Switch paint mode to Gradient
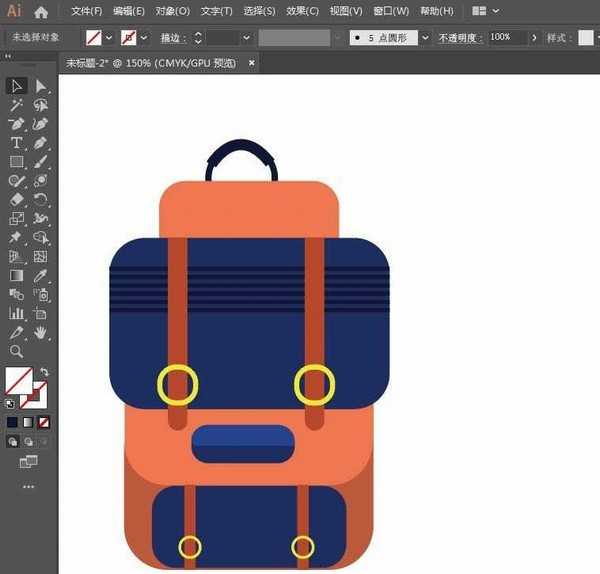Viewport: 600px width, 574px height. click(x=28, y=422)
